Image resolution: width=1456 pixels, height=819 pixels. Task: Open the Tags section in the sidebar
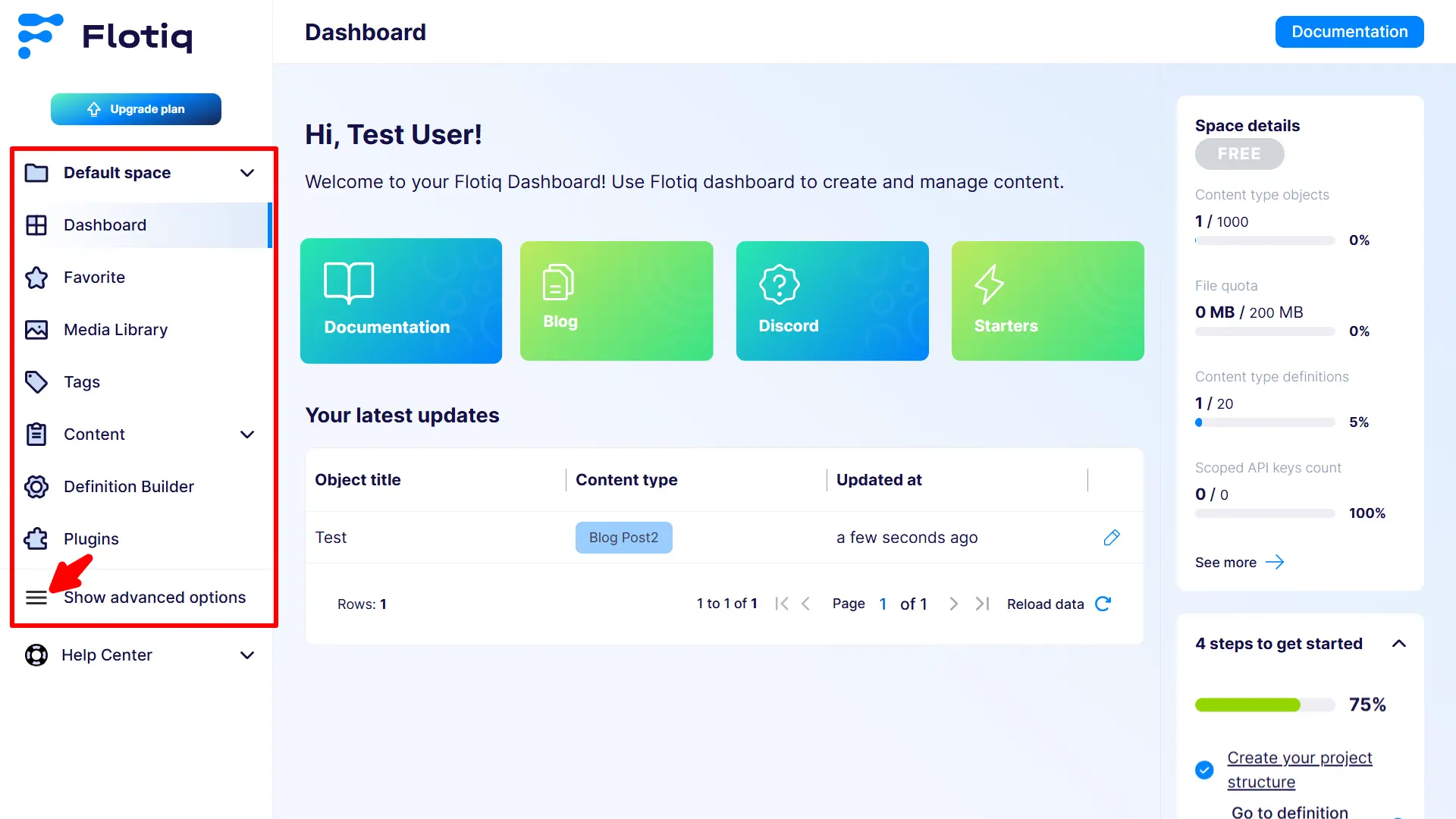tap(82, 382)
